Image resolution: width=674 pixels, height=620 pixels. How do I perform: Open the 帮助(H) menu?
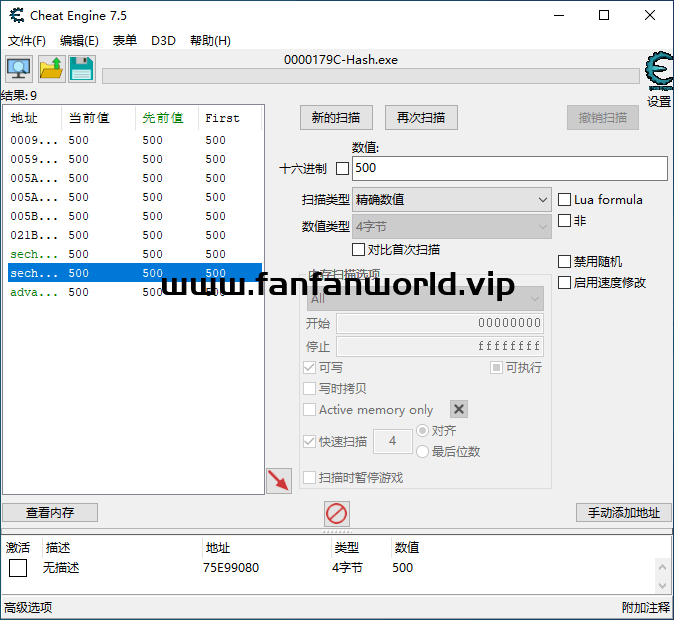pyautogui.click(x=210, y=41)
